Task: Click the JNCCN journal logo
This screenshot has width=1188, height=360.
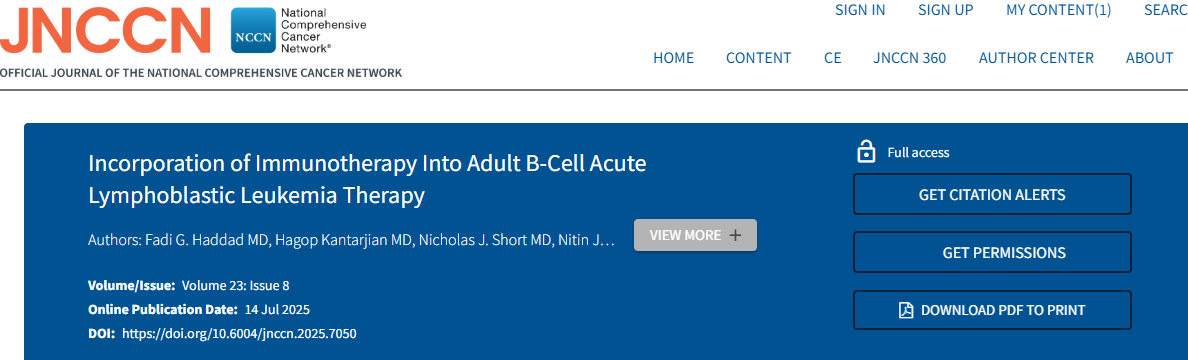Action: click(x=105, y=31)
